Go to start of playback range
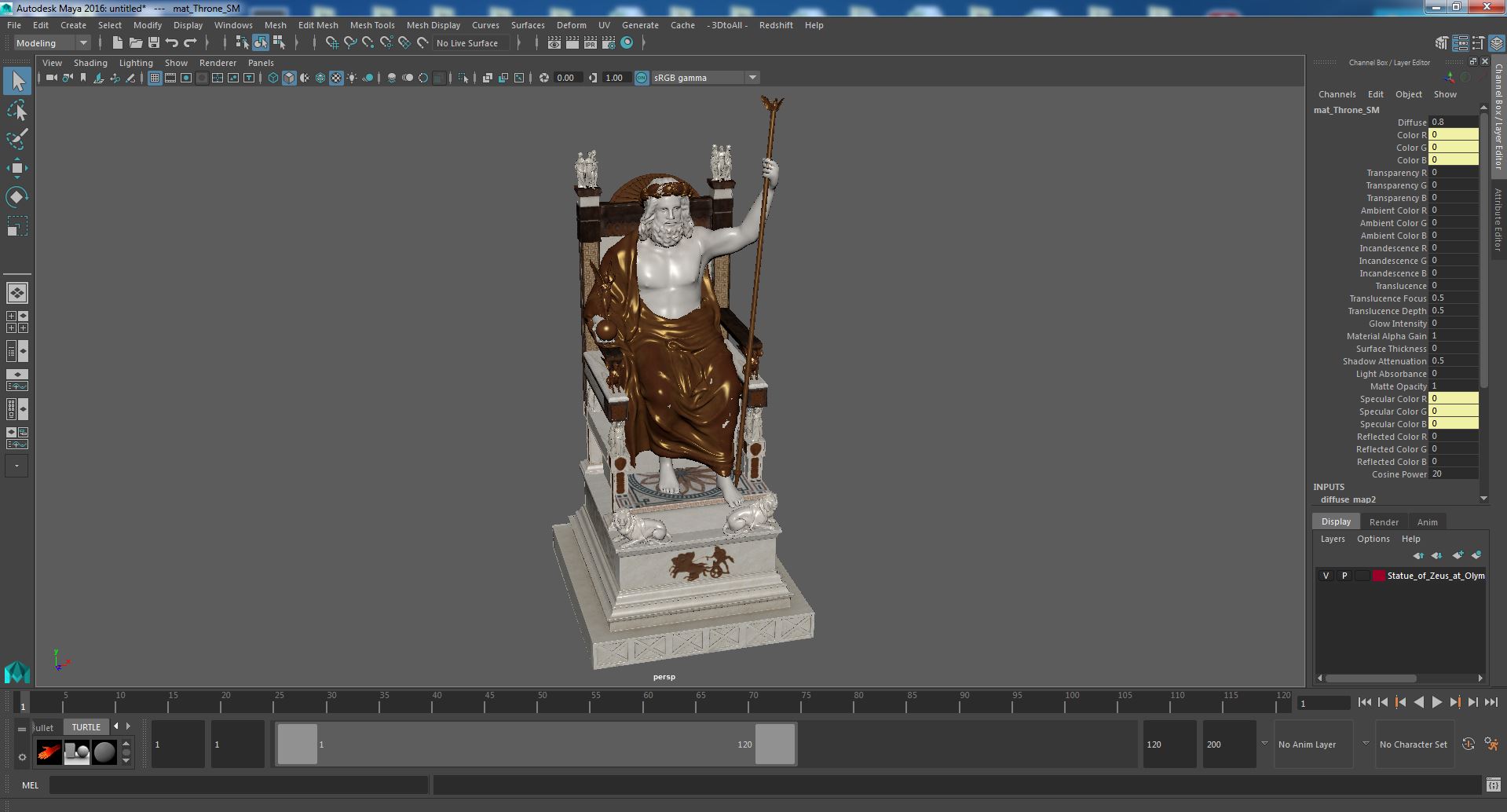1507x812 pixels. click(x=1364, y=703)
